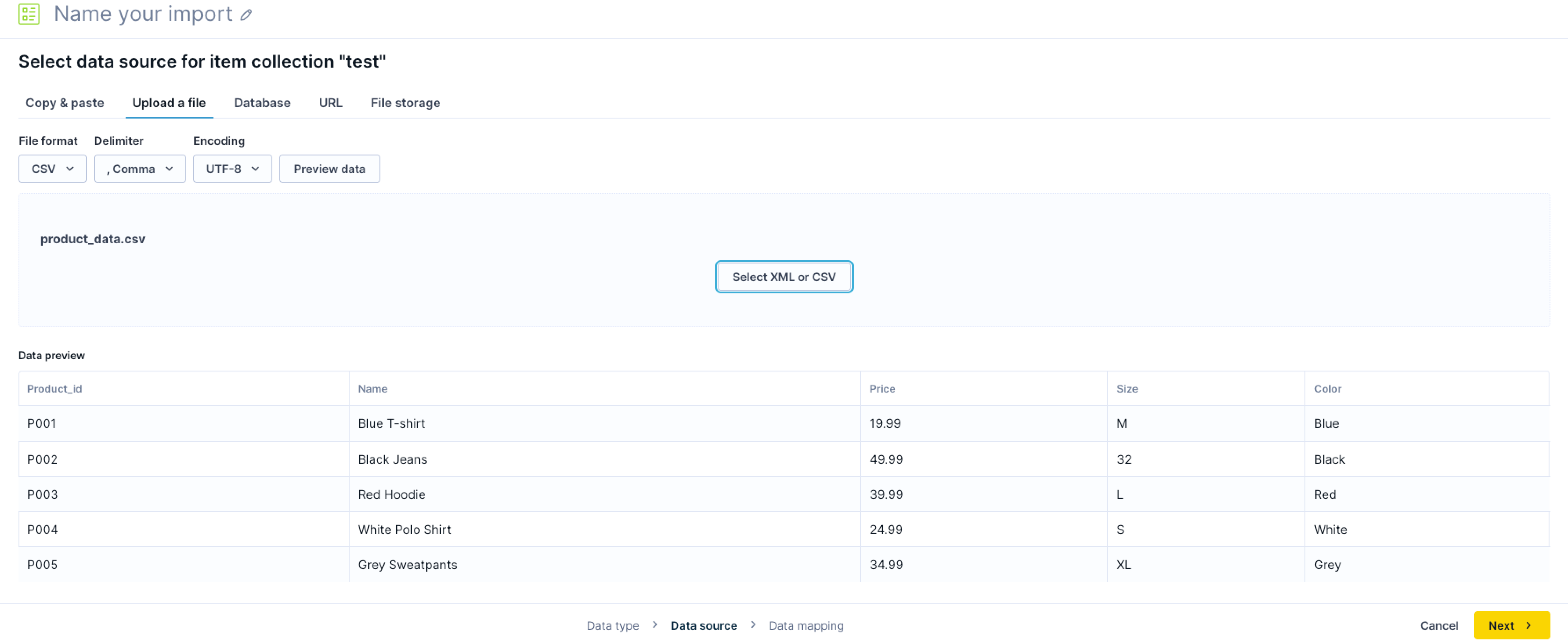Click the Select XML or CSV button
Viewport: 1568px width, 642px height.
[x=784, y=277]
